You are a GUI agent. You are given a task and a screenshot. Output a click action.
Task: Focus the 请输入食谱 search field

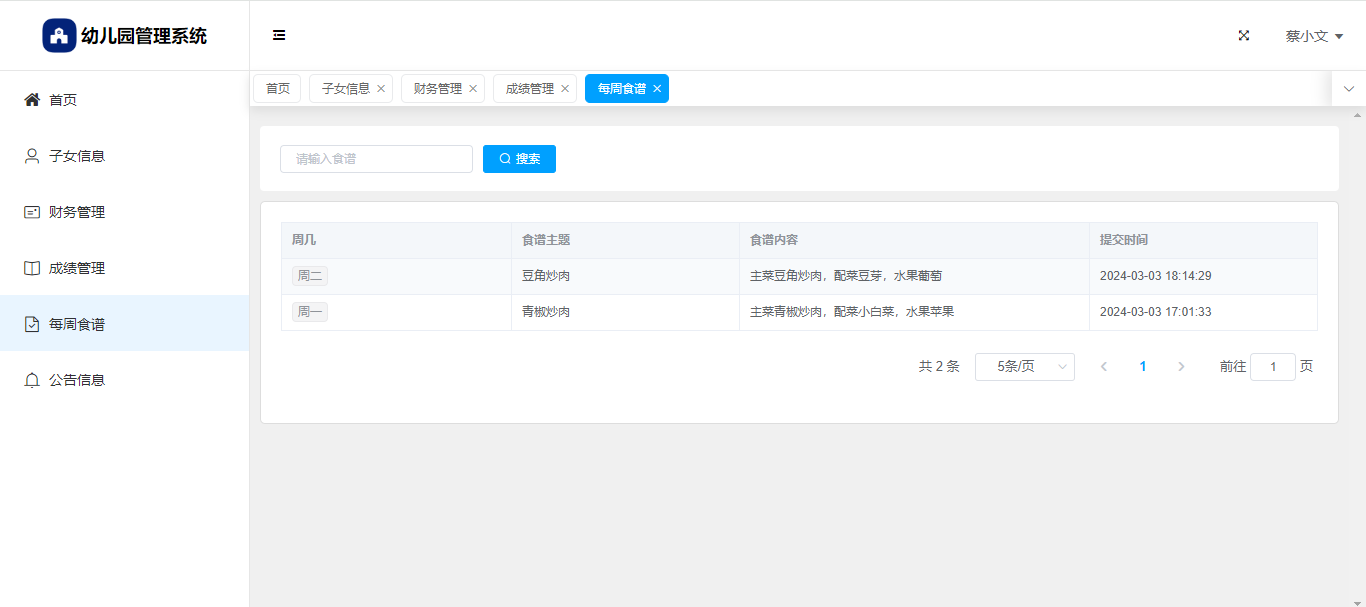coord(376,159)
